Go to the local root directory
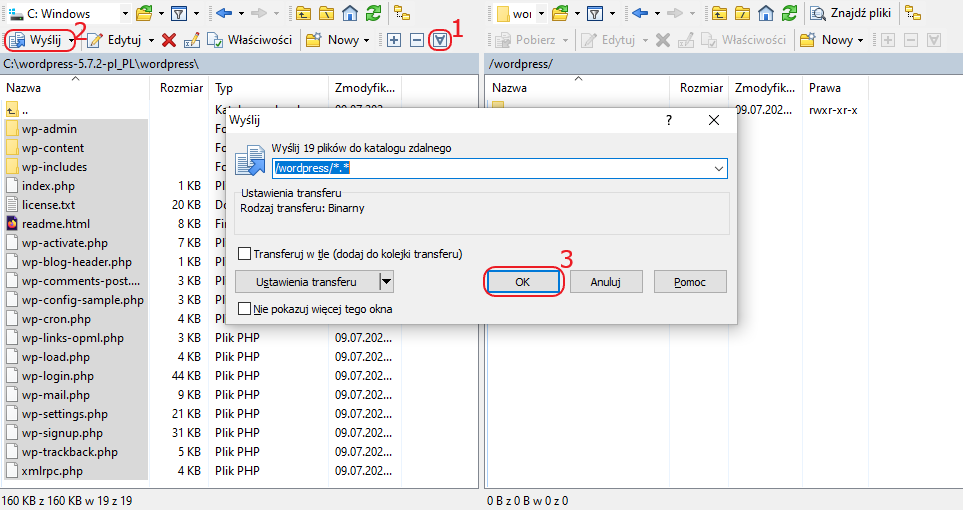 (x=327, y=13)
